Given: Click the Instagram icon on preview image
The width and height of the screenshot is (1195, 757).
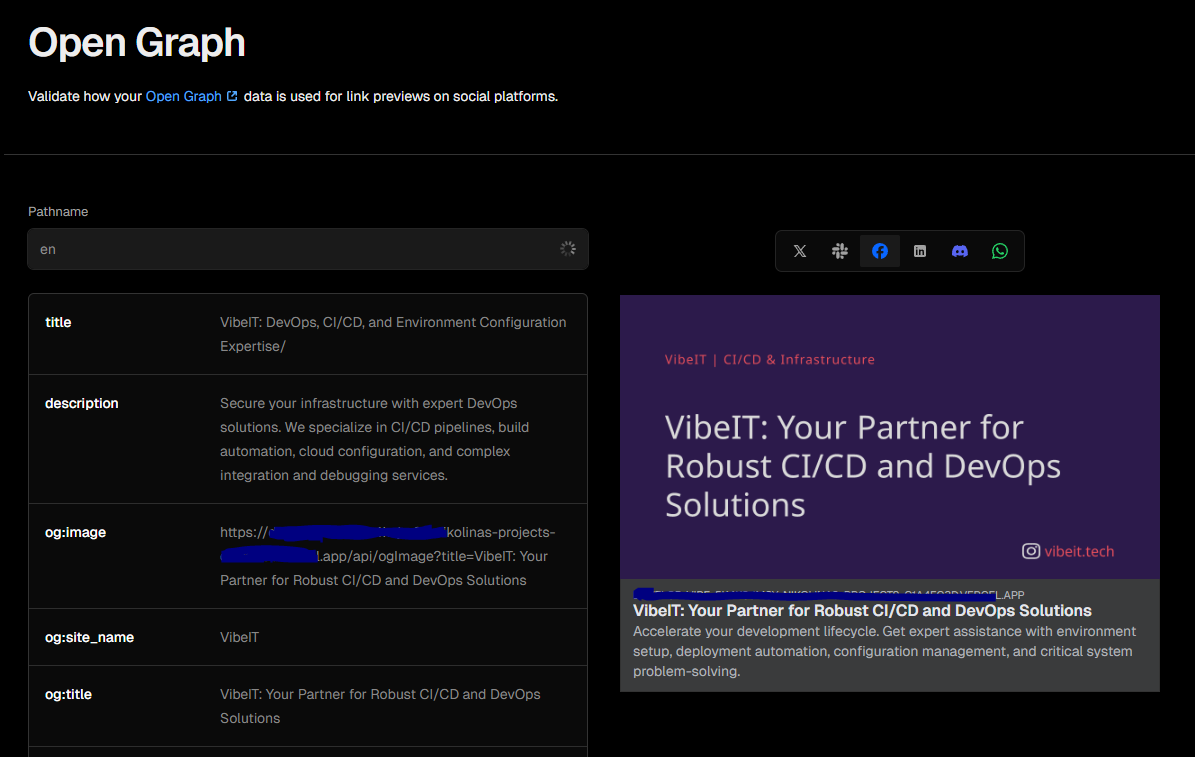Looking at the screenshot, I should point(1030,550).
